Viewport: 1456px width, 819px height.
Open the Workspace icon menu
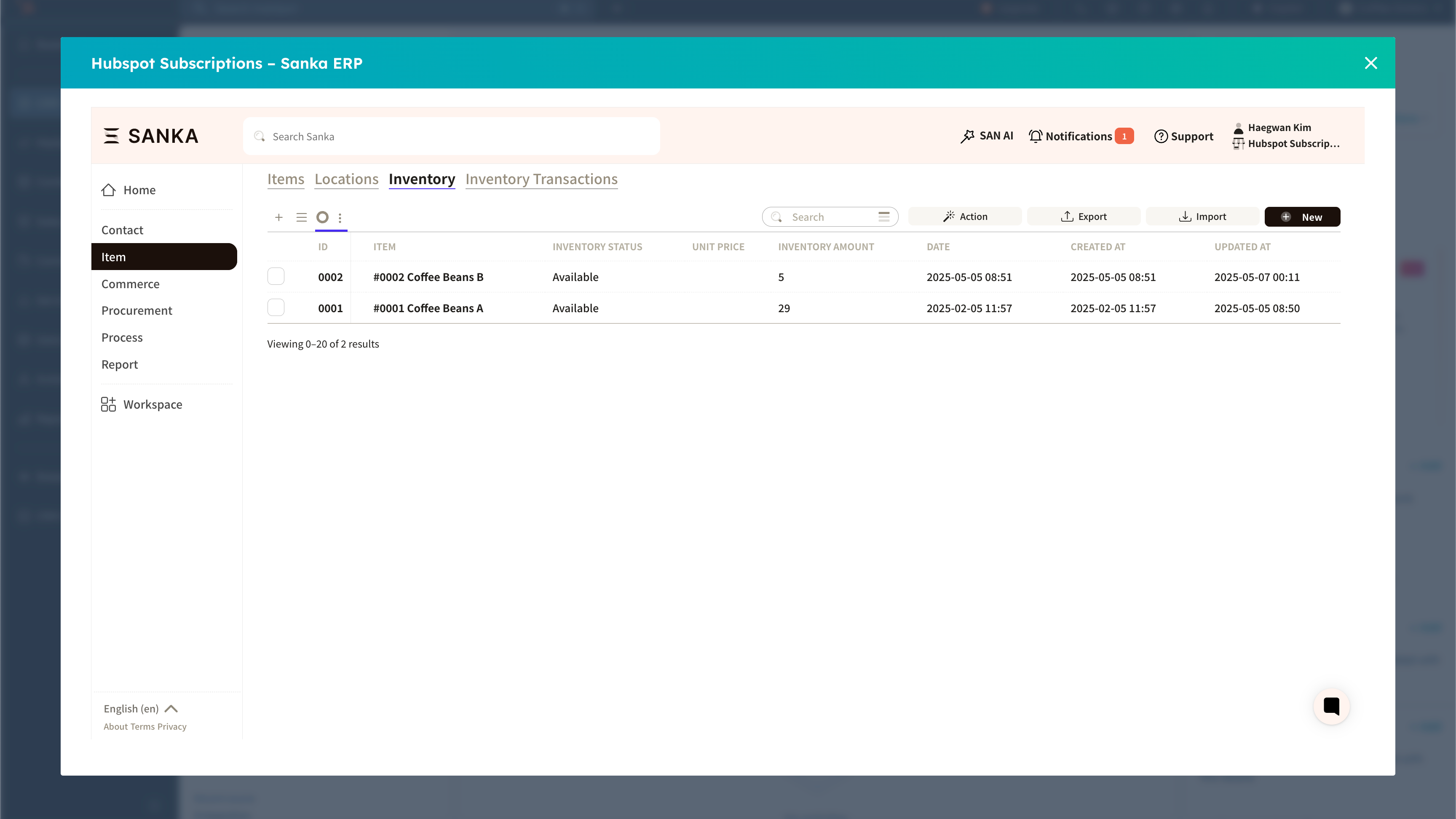[109, 404]
